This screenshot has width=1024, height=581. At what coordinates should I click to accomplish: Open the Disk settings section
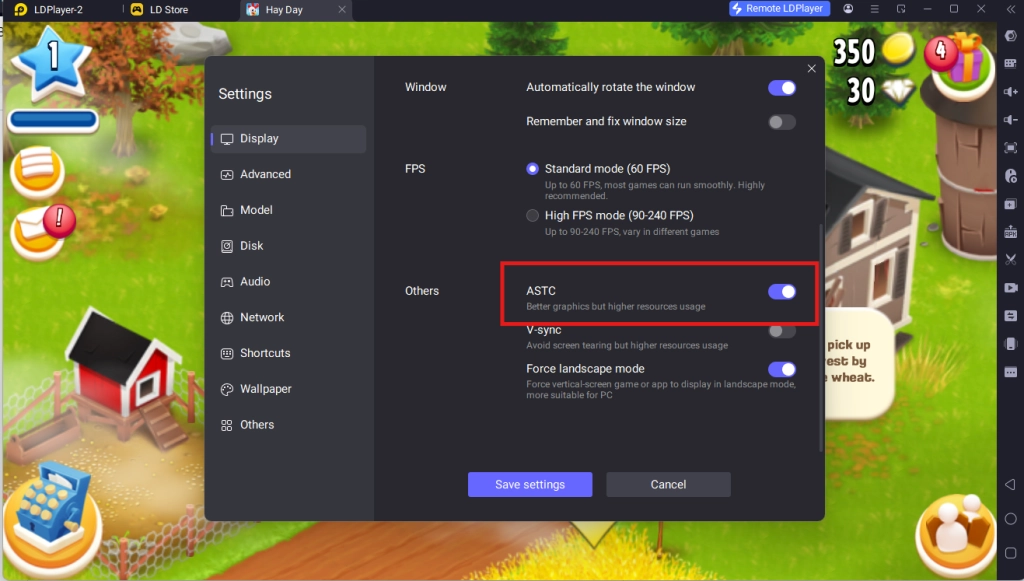click(288, 246)
